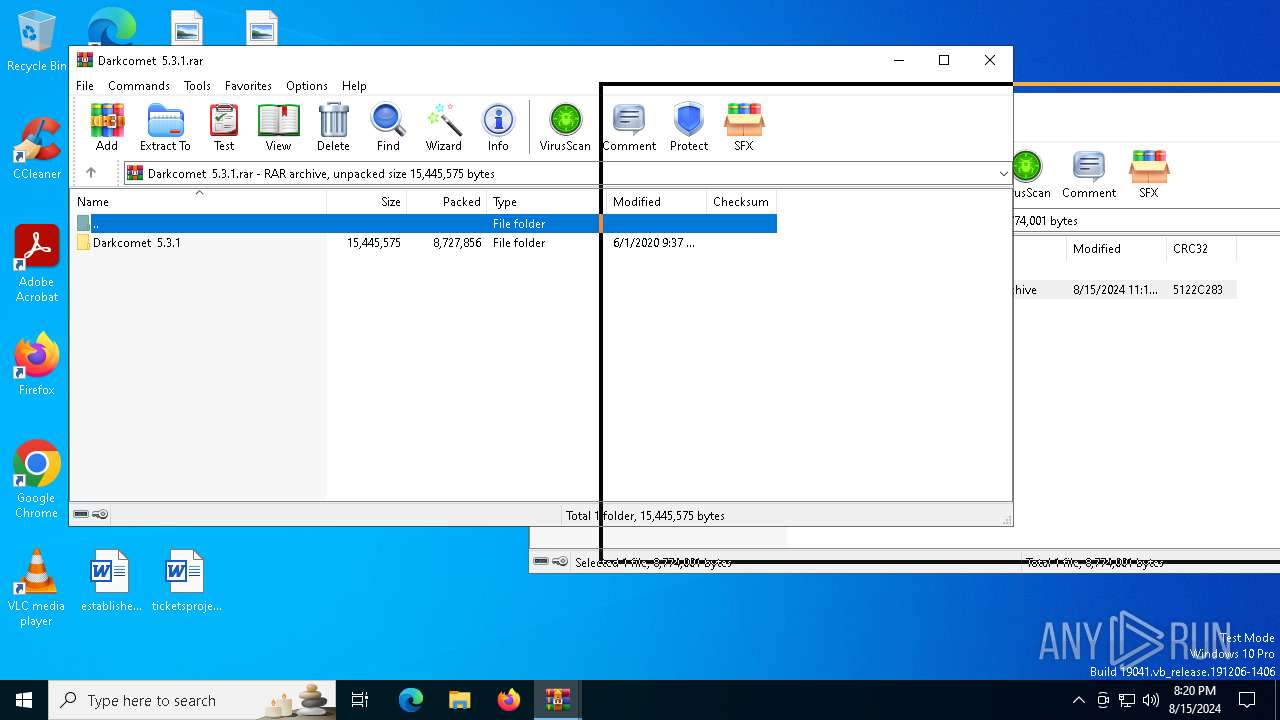Image resolution: width=1280 pixels, height=720 pixels.
Task: Select the Darkcomet 5.3.1 folder row
Action: tap(424, 243)
